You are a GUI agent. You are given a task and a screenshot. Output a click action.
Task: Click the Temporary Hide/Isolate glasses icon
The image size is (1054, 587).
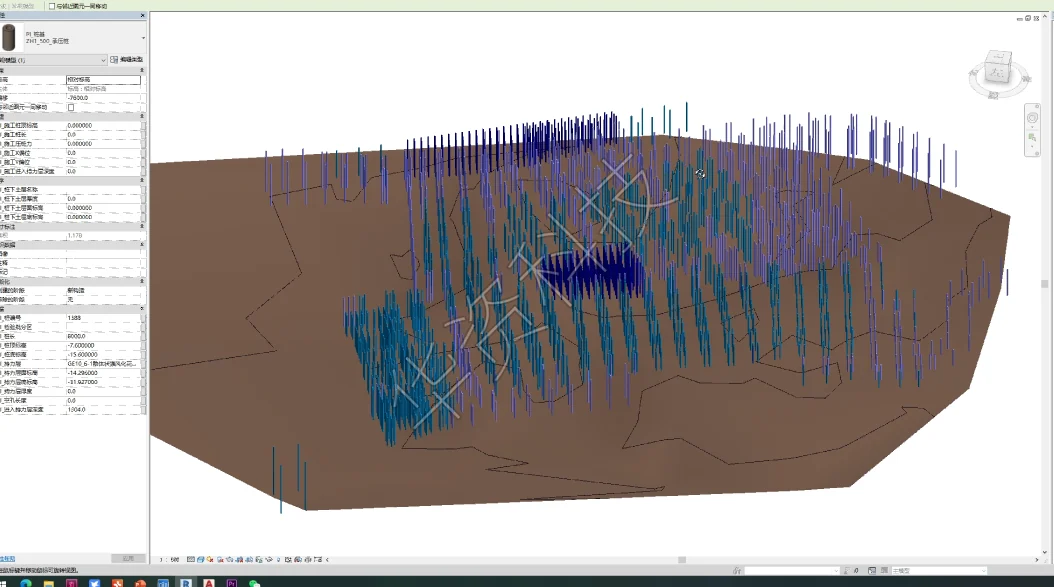[x=269, y=559]
